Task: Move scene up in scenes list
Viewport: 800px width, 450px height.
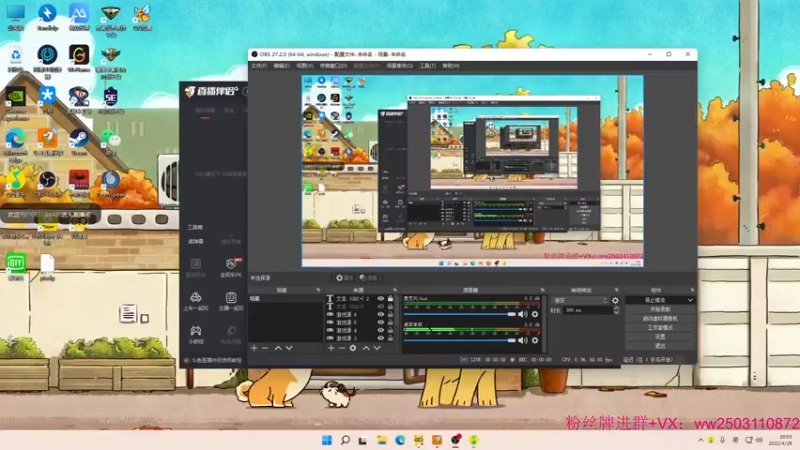Action: pyautogui.click(x=278, y=348)
